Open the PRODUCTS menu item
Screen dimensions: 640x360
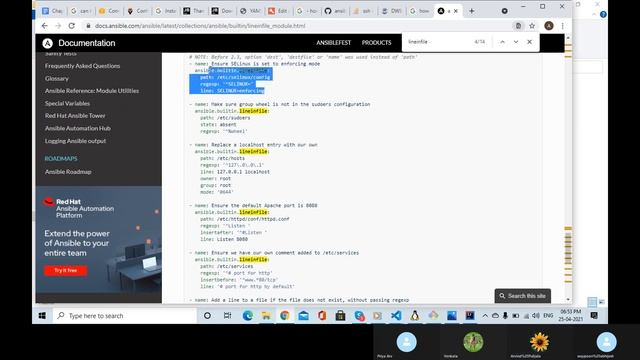[x=376, y=42]
